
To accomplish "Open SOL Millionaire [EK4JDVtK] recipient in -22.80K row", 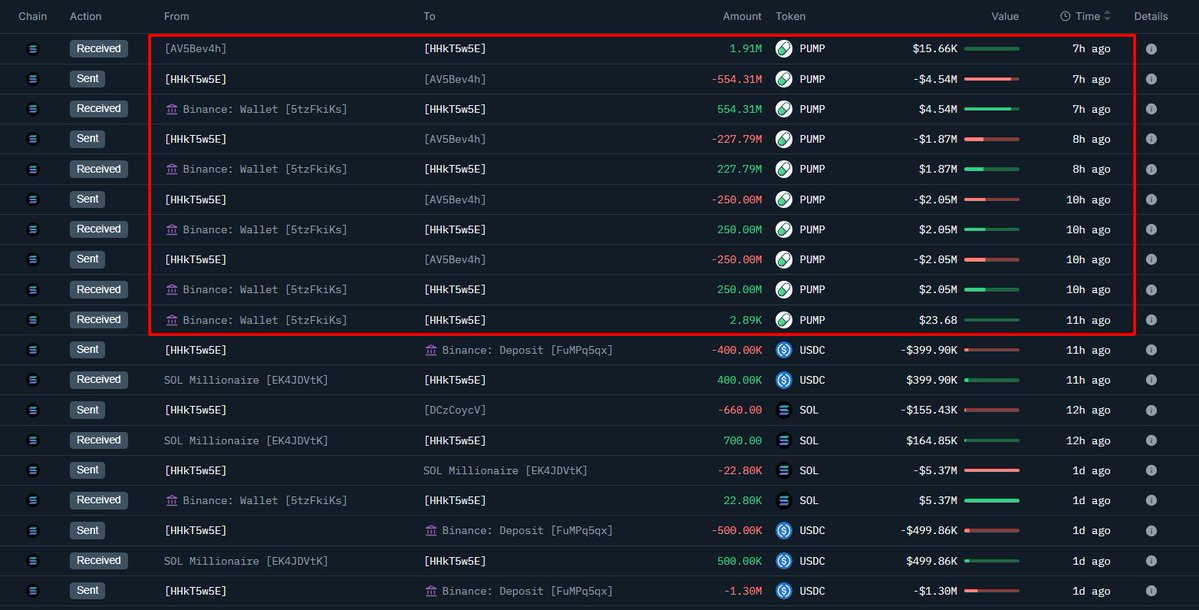I will point(505,471).
